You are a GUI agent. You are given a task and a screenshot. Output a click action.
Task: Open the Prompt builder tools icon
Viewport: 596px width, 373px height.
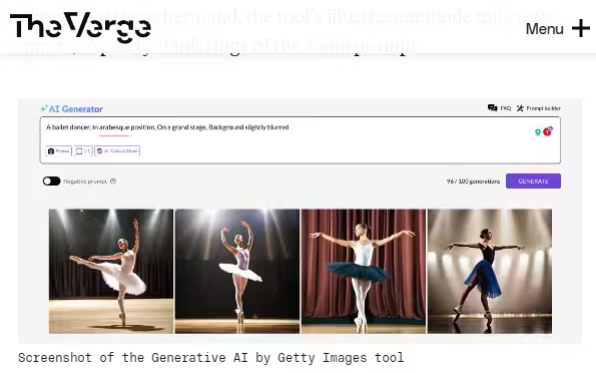point(520,108)
